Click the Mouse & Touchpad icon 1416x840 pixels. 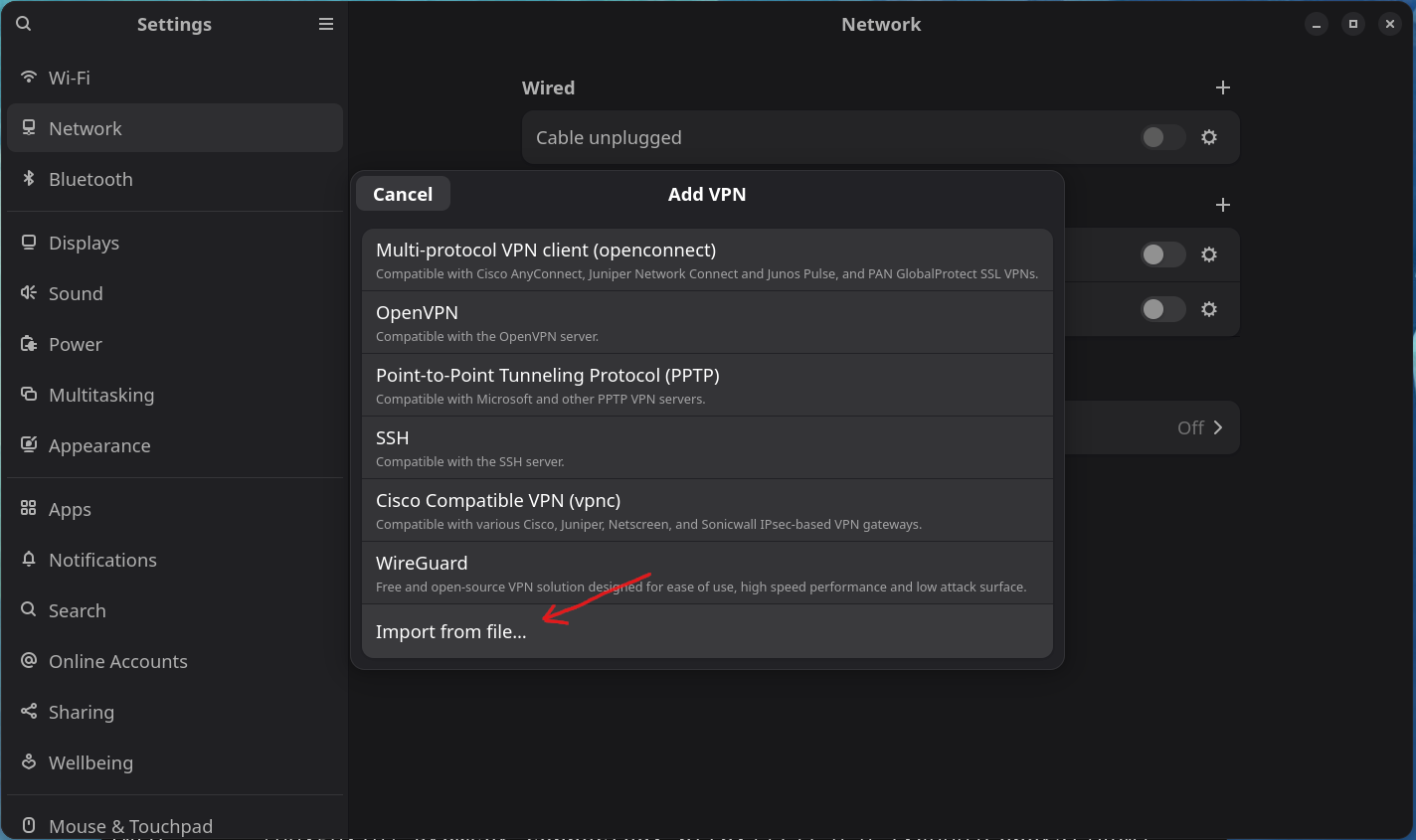pos(29,826)
